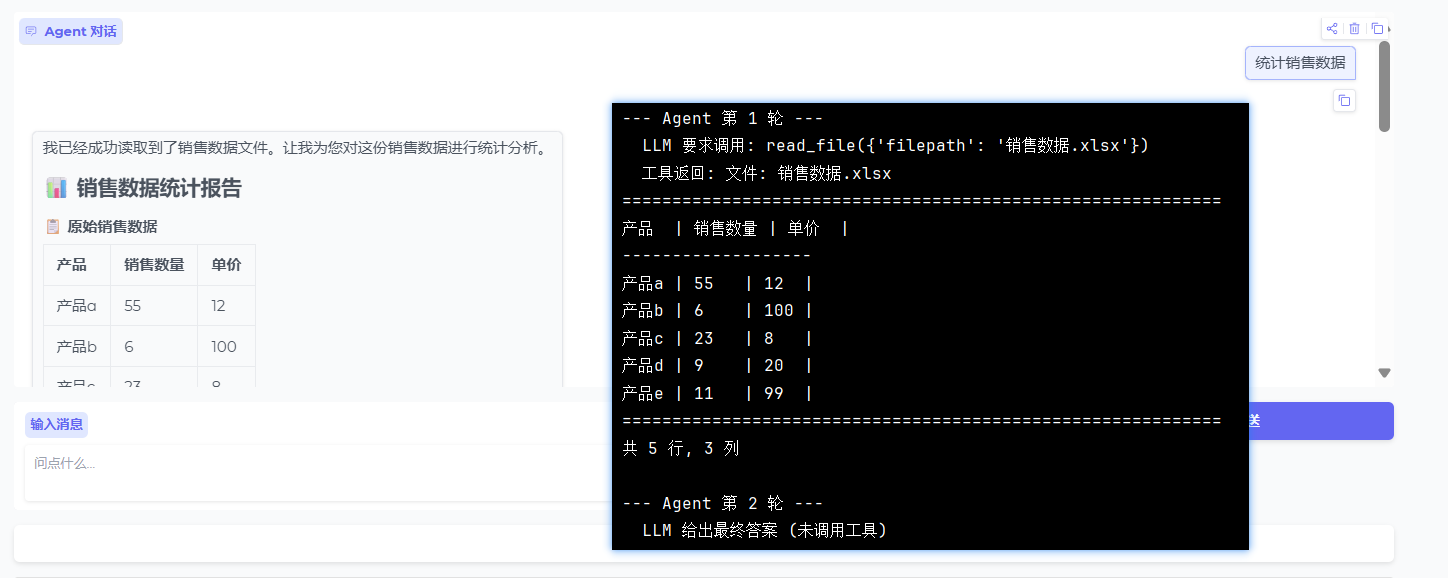
Task: Click 'LLM 给出最终答案 (未调用工具)' terminal line
Action: (x=764, y=530)
